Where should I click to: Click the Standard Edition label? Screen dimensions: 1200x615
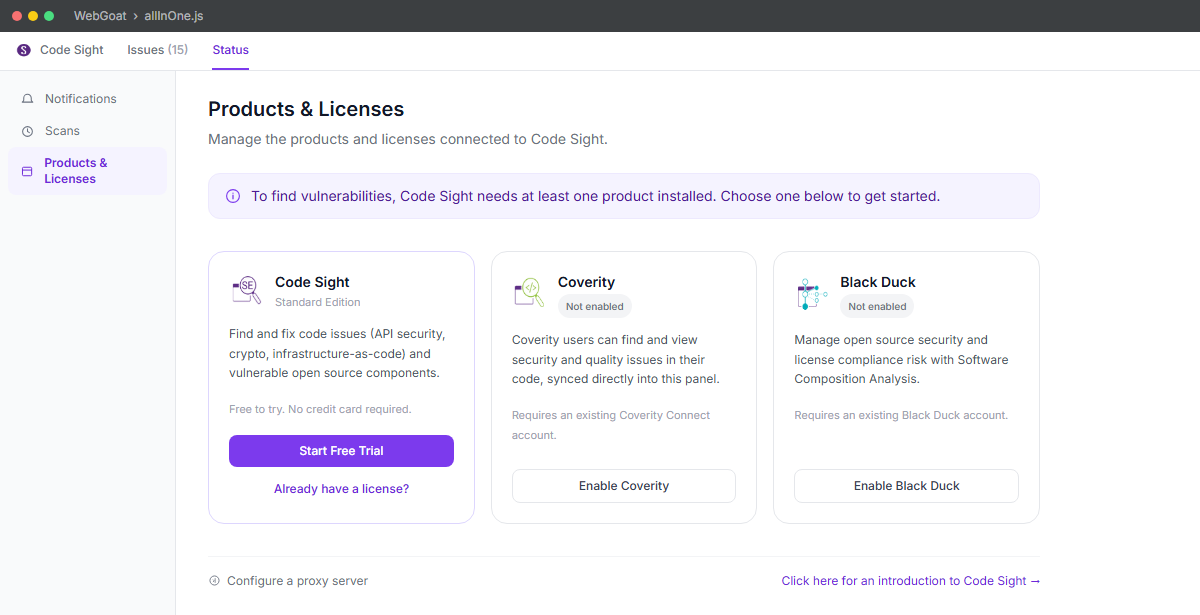click(x=318, y=302)
